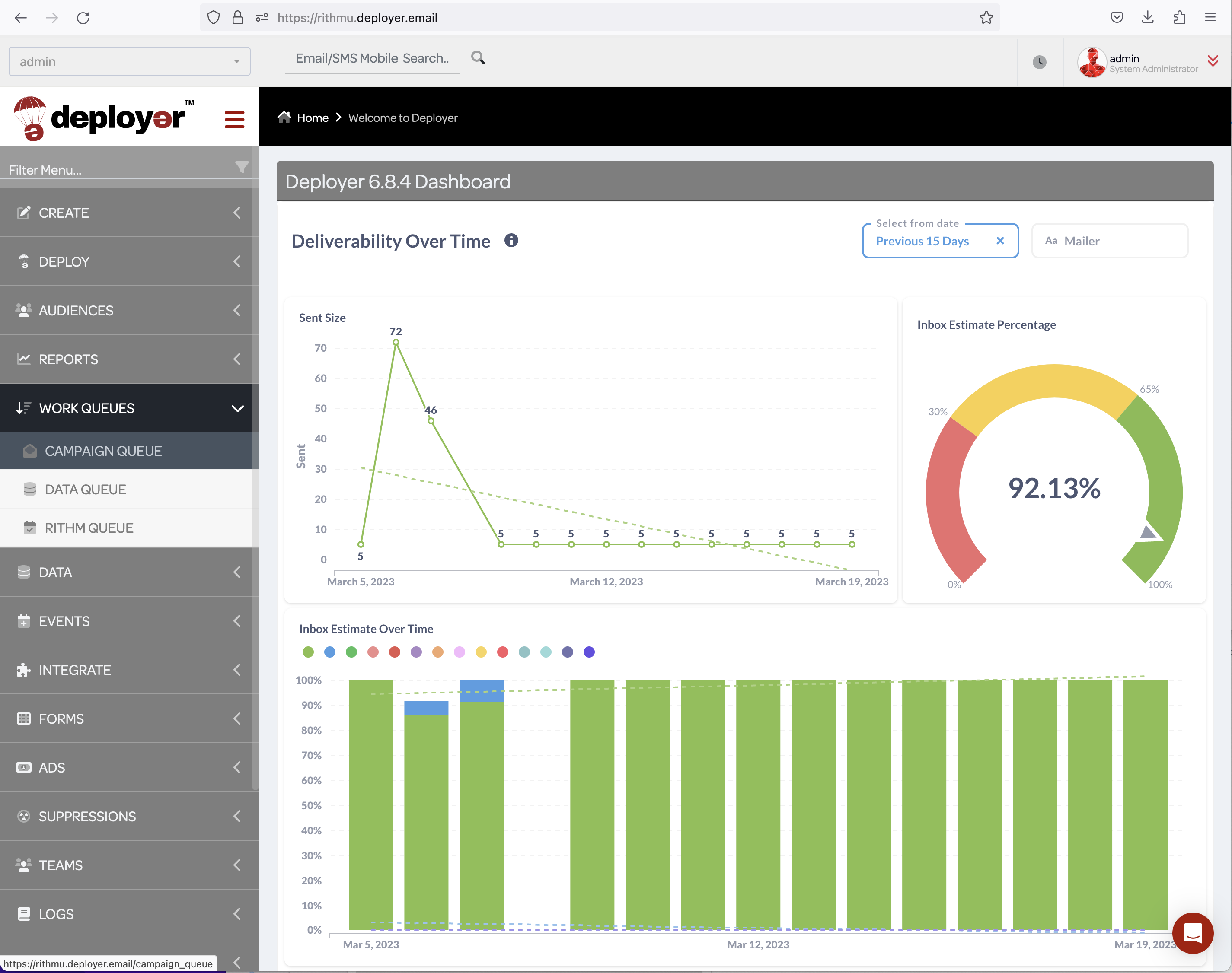Expand the INTEGRATE menu
This screenshot has height=973, width=1232.
click(129, 670)
